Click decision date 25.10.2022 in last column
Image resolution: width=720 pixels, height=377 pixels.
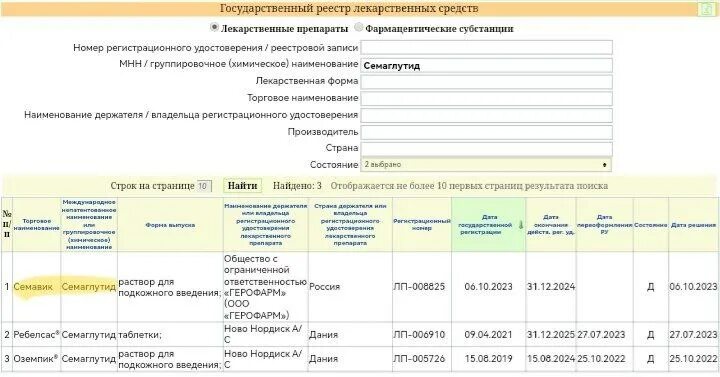pyautogui.click(x=693, y=358)
